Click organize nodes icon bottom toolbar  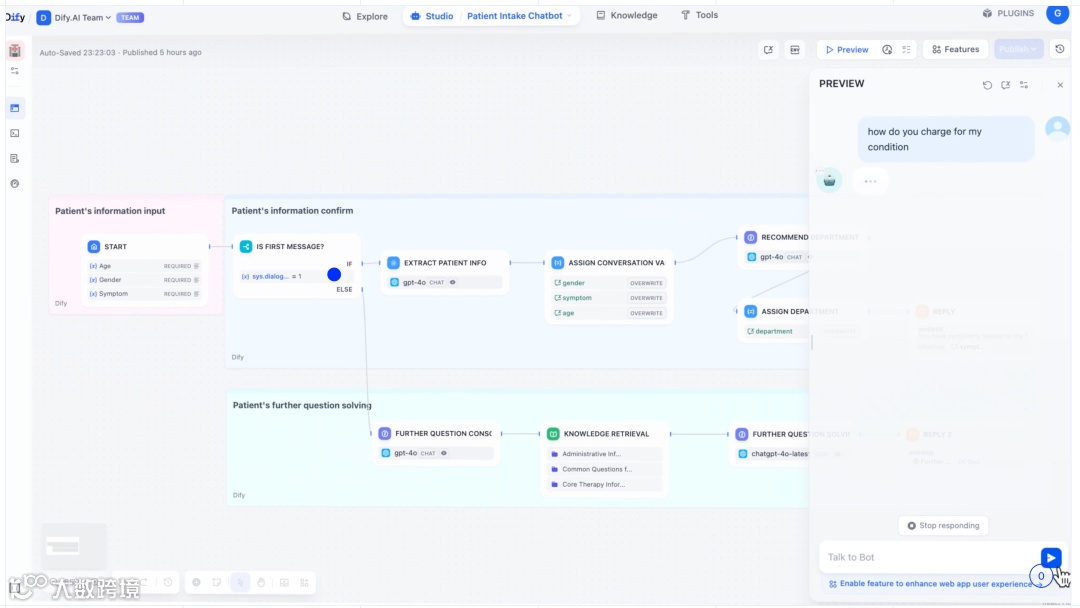click(x=304, y=583)
